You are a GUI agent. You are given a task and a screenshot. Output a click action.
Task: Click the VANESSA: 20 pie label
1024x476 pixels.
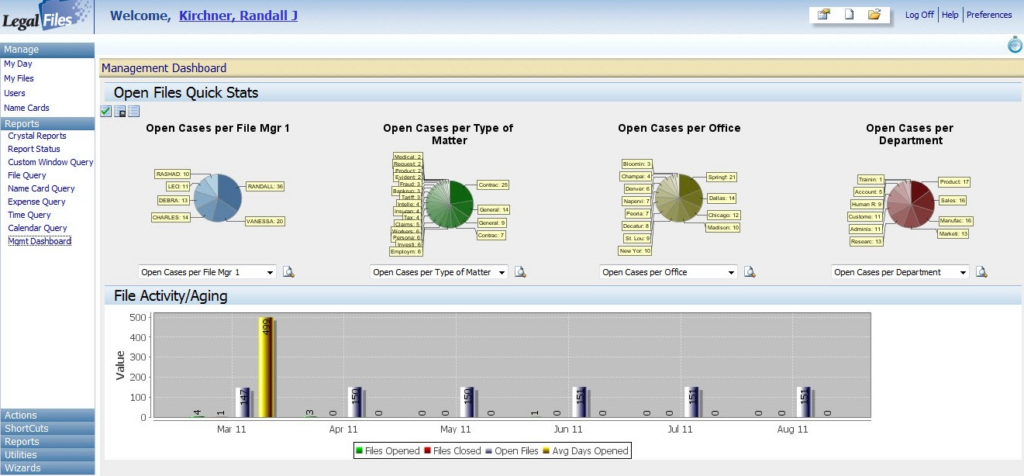(x=264, y=221)
